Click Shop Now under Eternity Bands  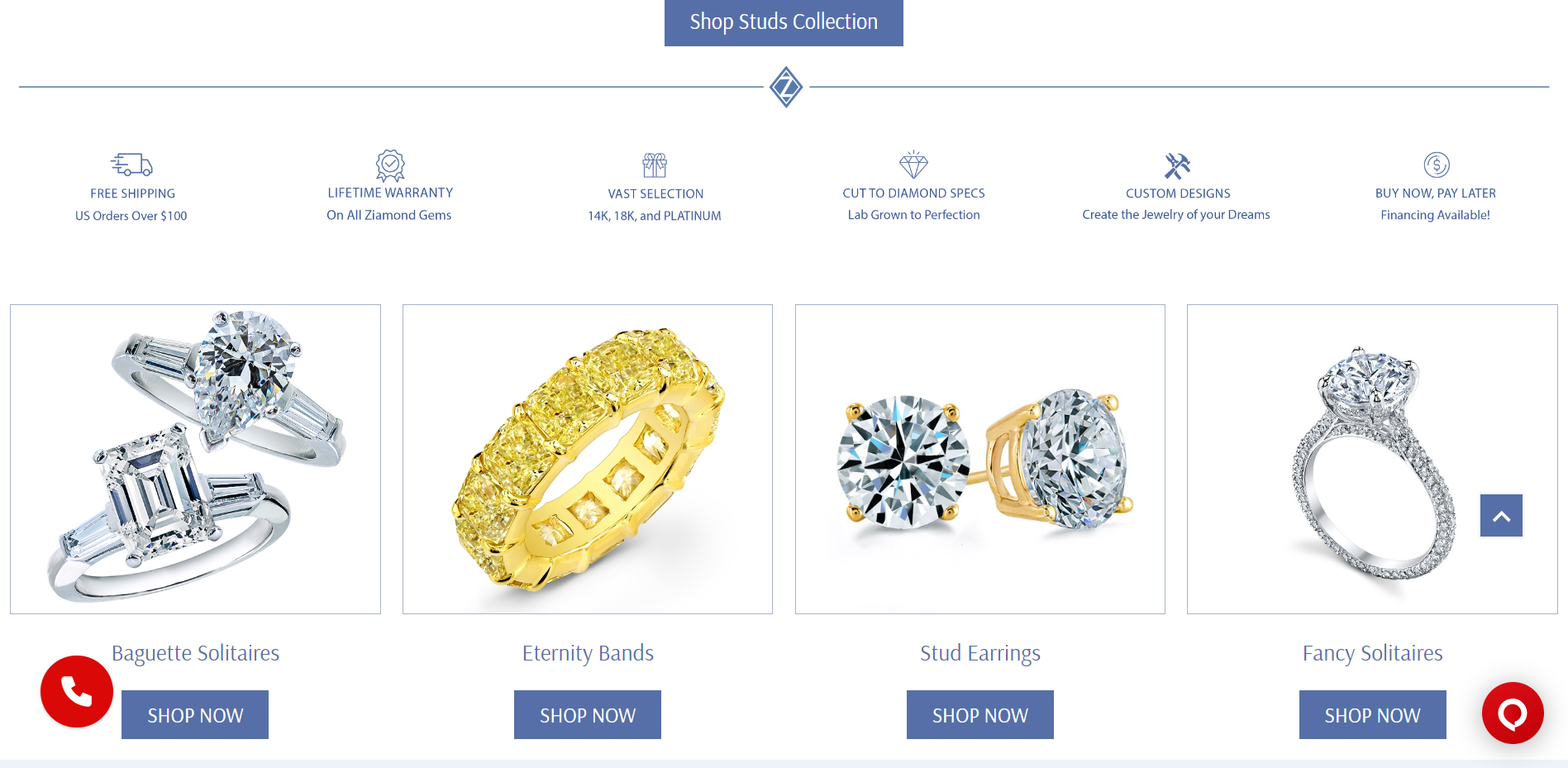point(588,715)
